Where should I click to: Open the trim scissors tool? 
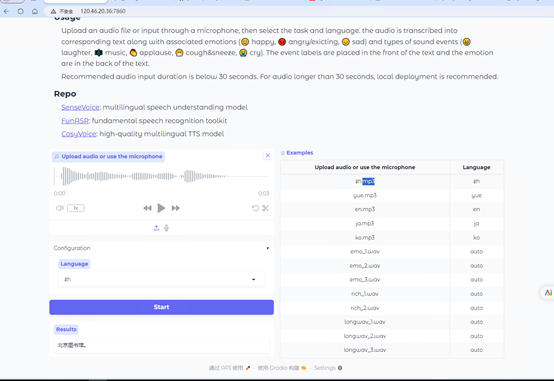point(265,208)
